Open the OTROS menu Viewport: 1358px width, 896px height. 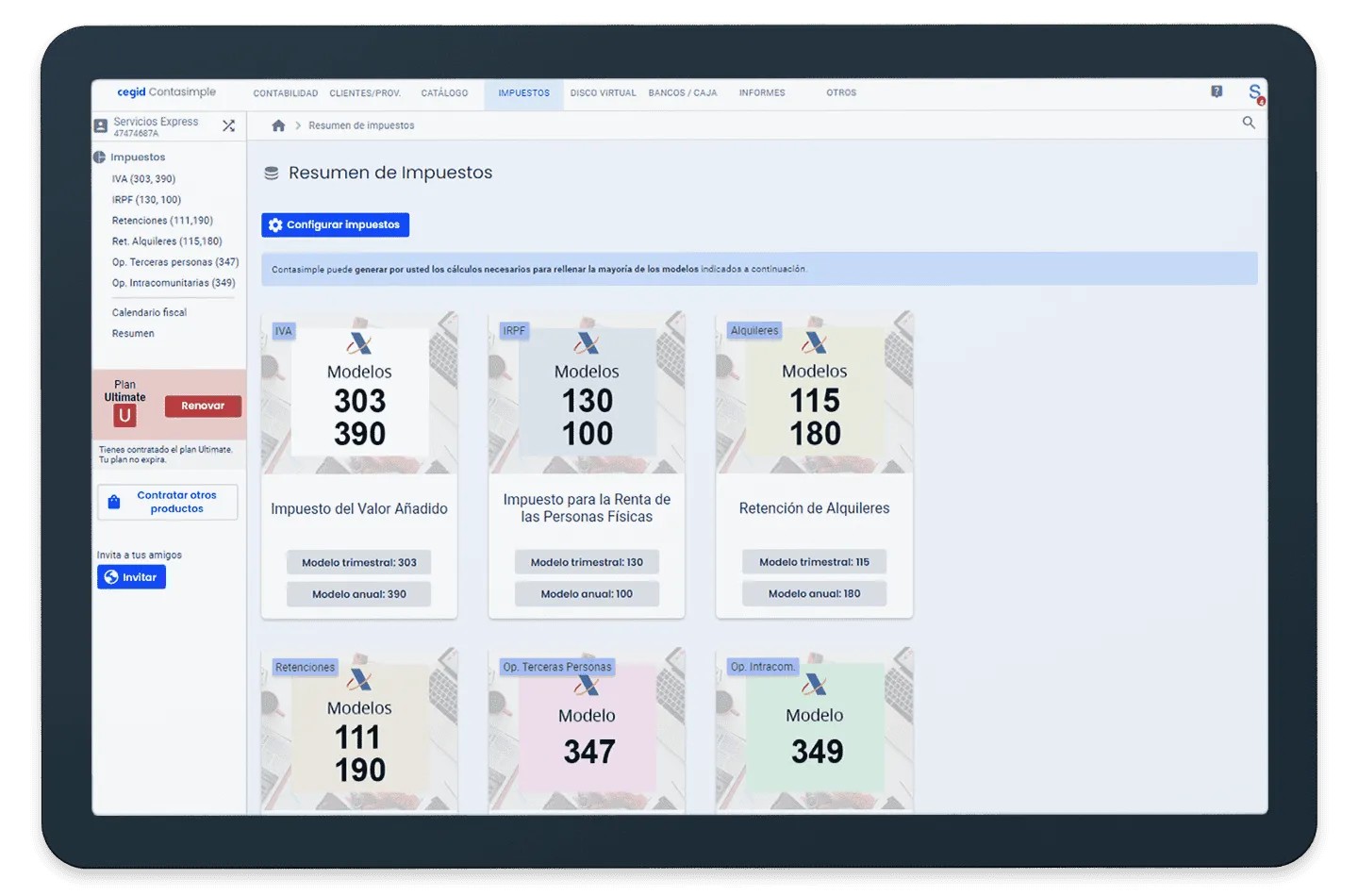(841, 93)
